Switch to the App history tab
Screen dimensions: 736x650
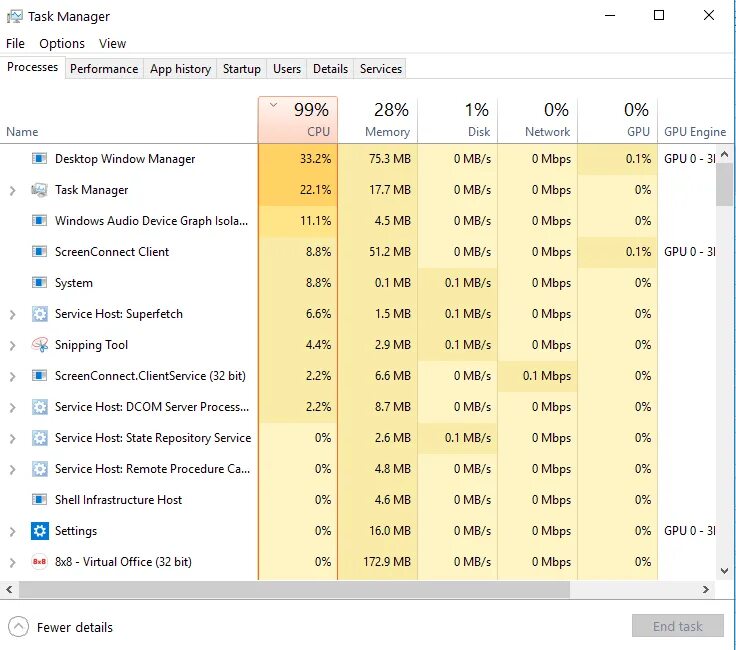point(180,69)
